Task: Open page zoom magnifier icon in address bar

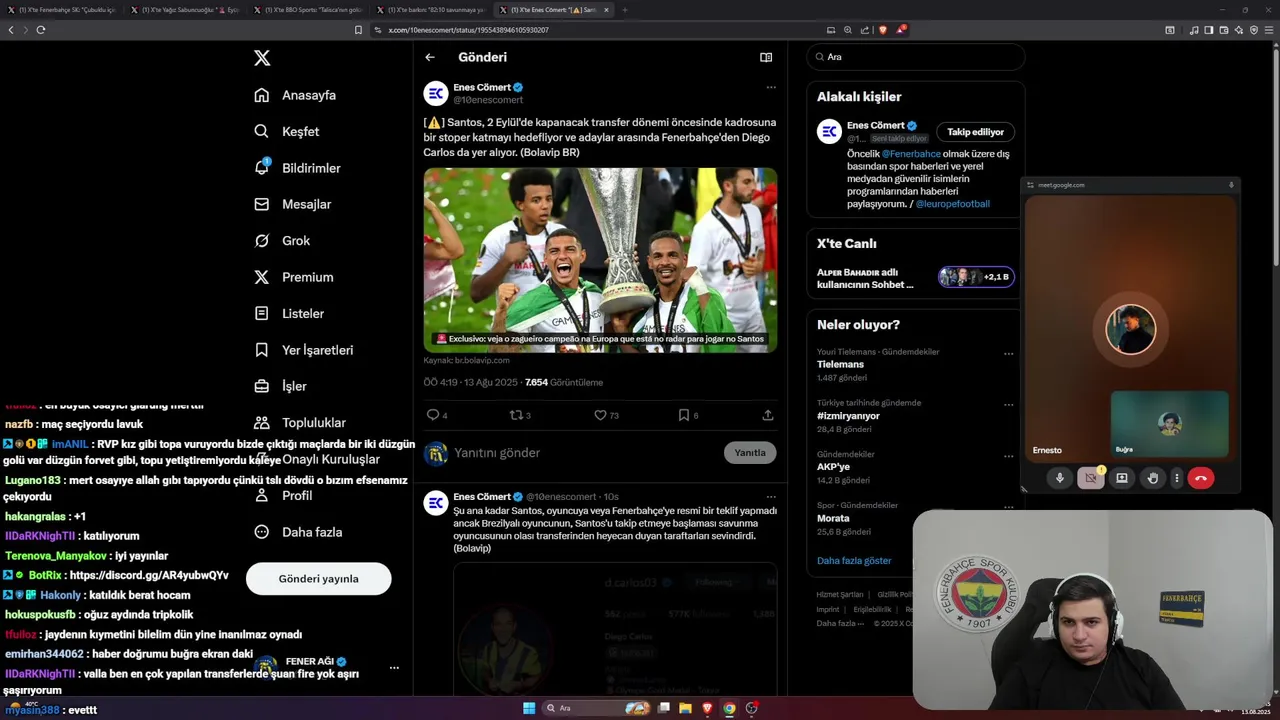Action: (848, 30)
